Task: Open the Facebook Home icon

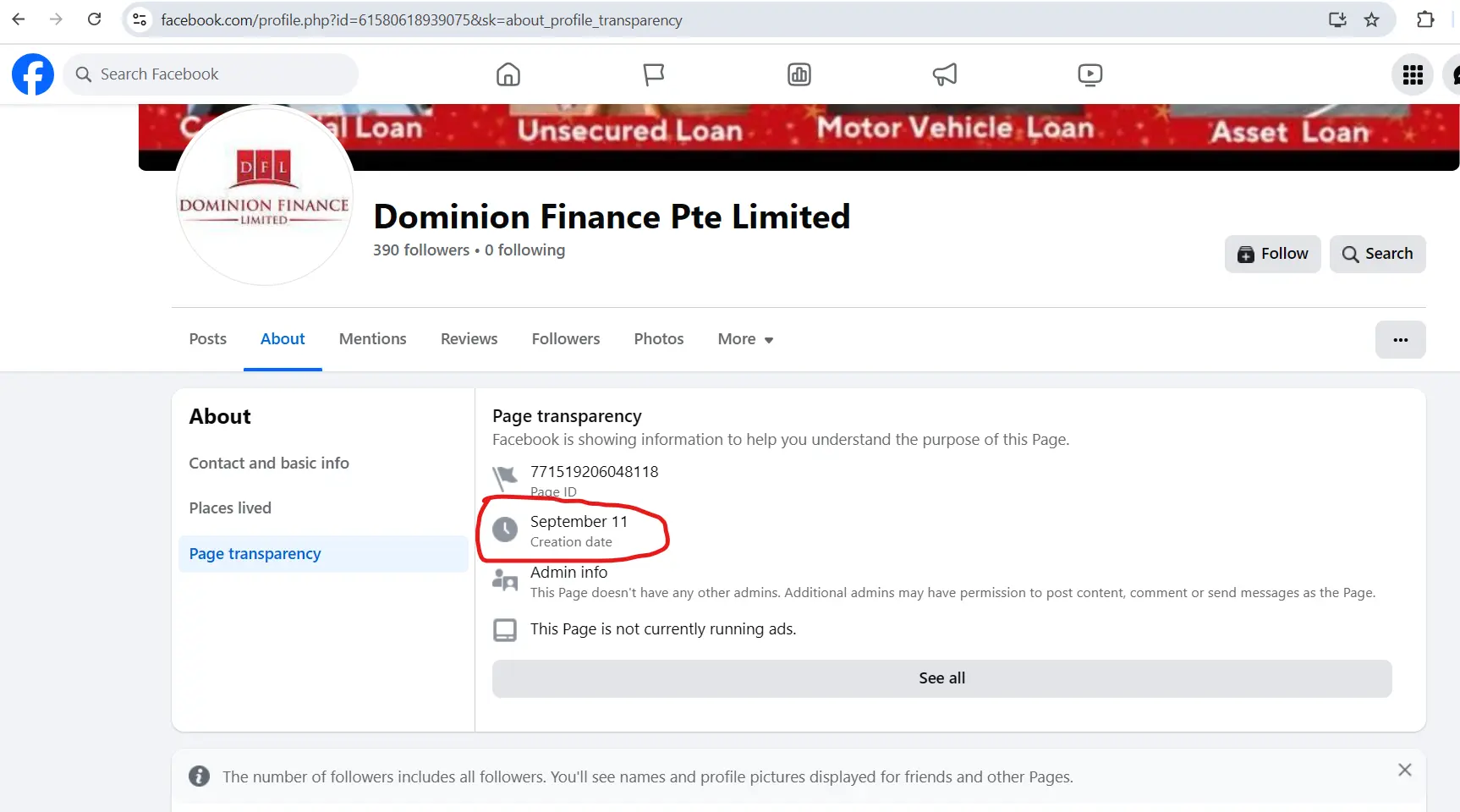Action: (508, 74)
